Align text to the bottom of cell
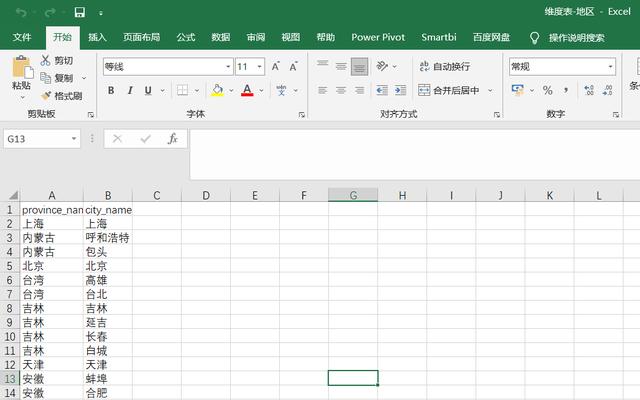The image size is (640, 400). 360,66
